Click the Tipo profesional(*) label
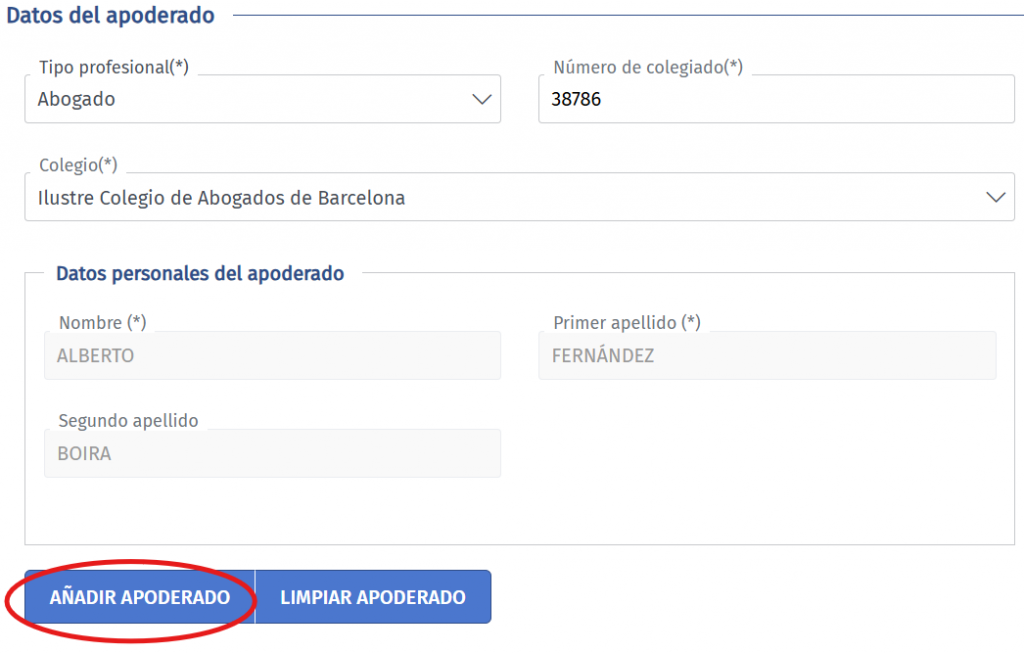The width and height of the screenshot is (1024, 653). click(x=114, y=67)
